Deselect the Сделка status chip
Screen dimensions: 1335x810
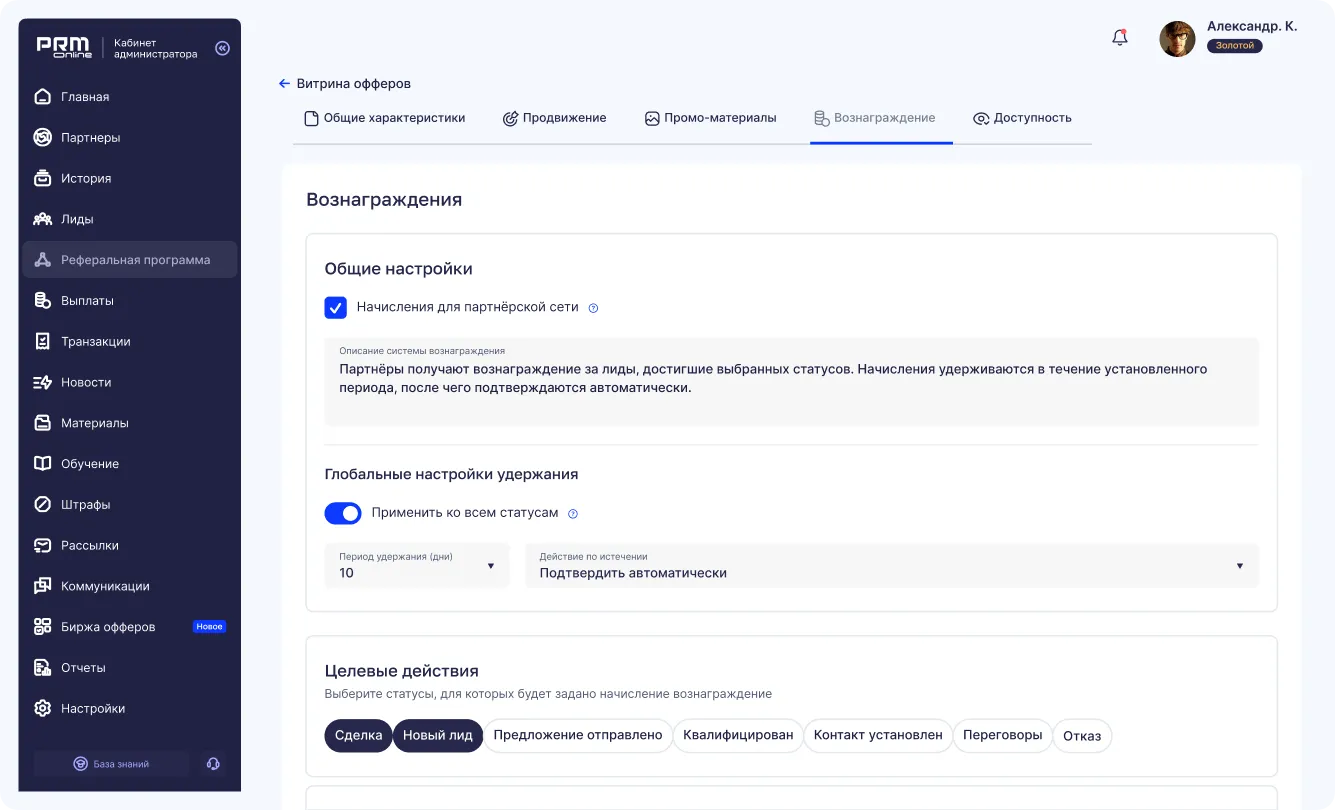(358, 736)
